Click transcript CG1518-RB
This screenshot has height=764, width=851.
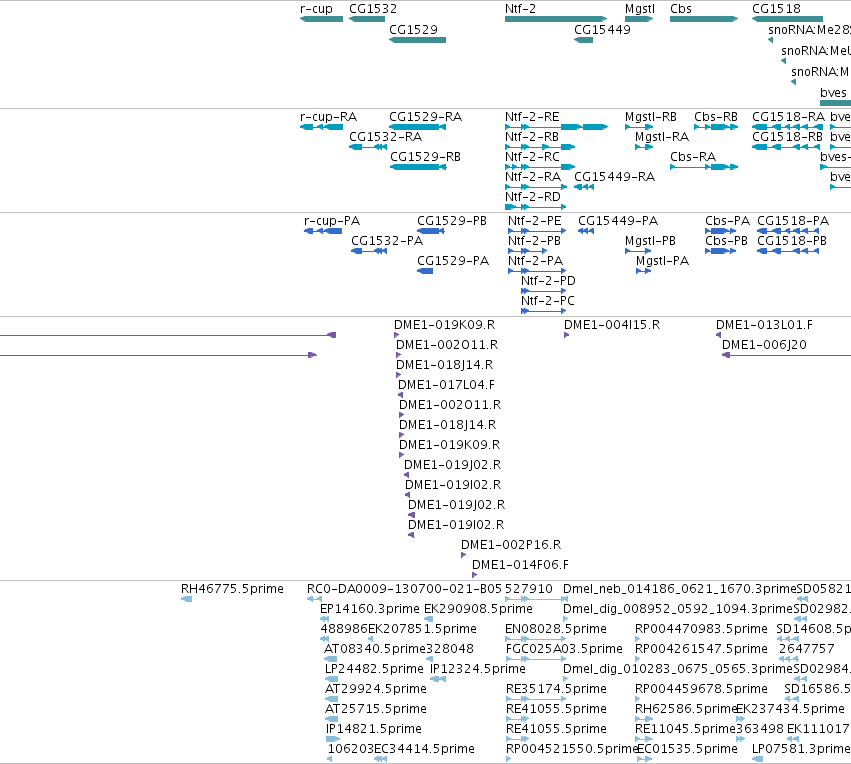(x=788, y=137)
